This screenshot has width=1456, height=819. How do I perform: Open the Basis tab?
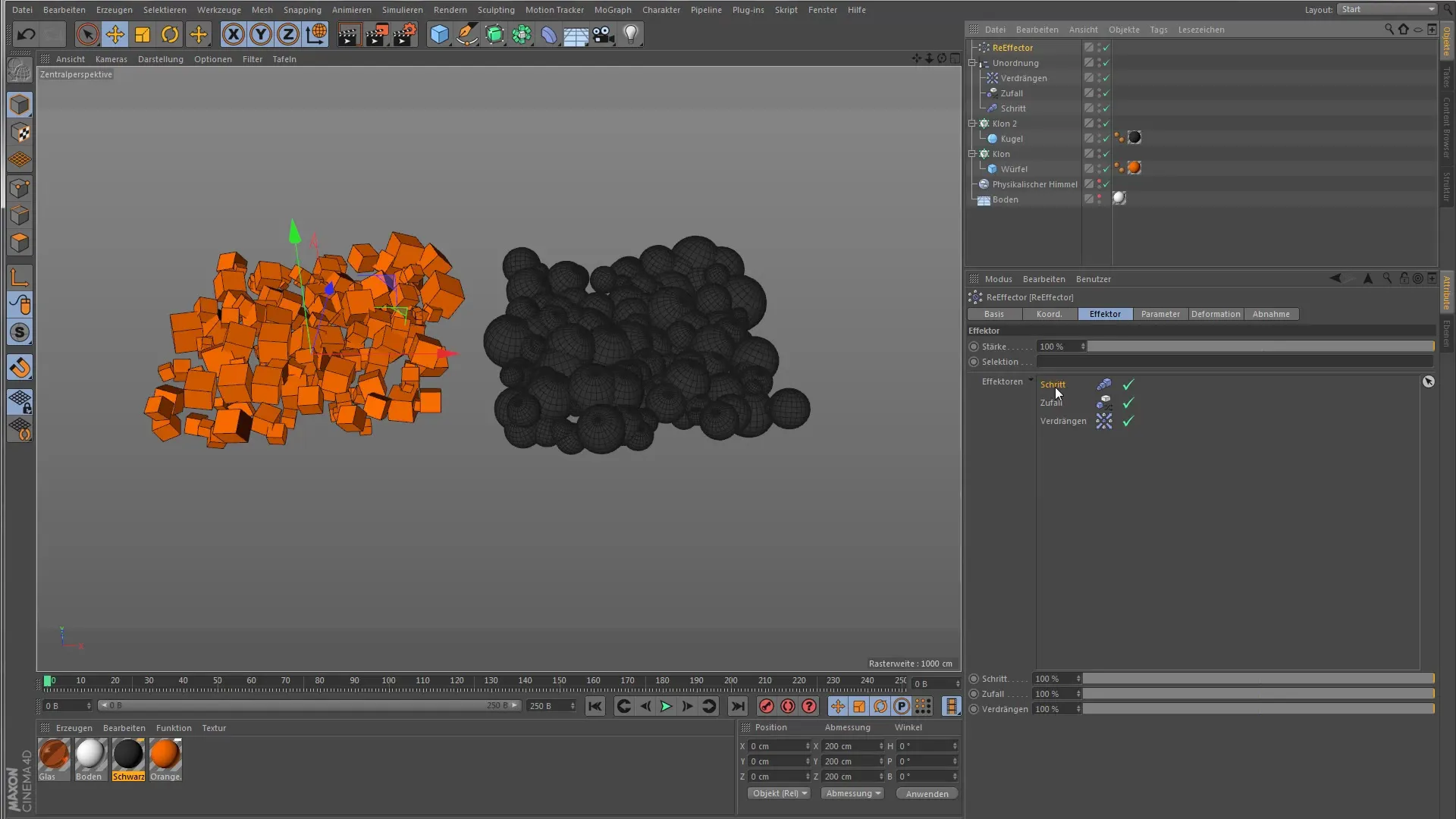[993, 314]
